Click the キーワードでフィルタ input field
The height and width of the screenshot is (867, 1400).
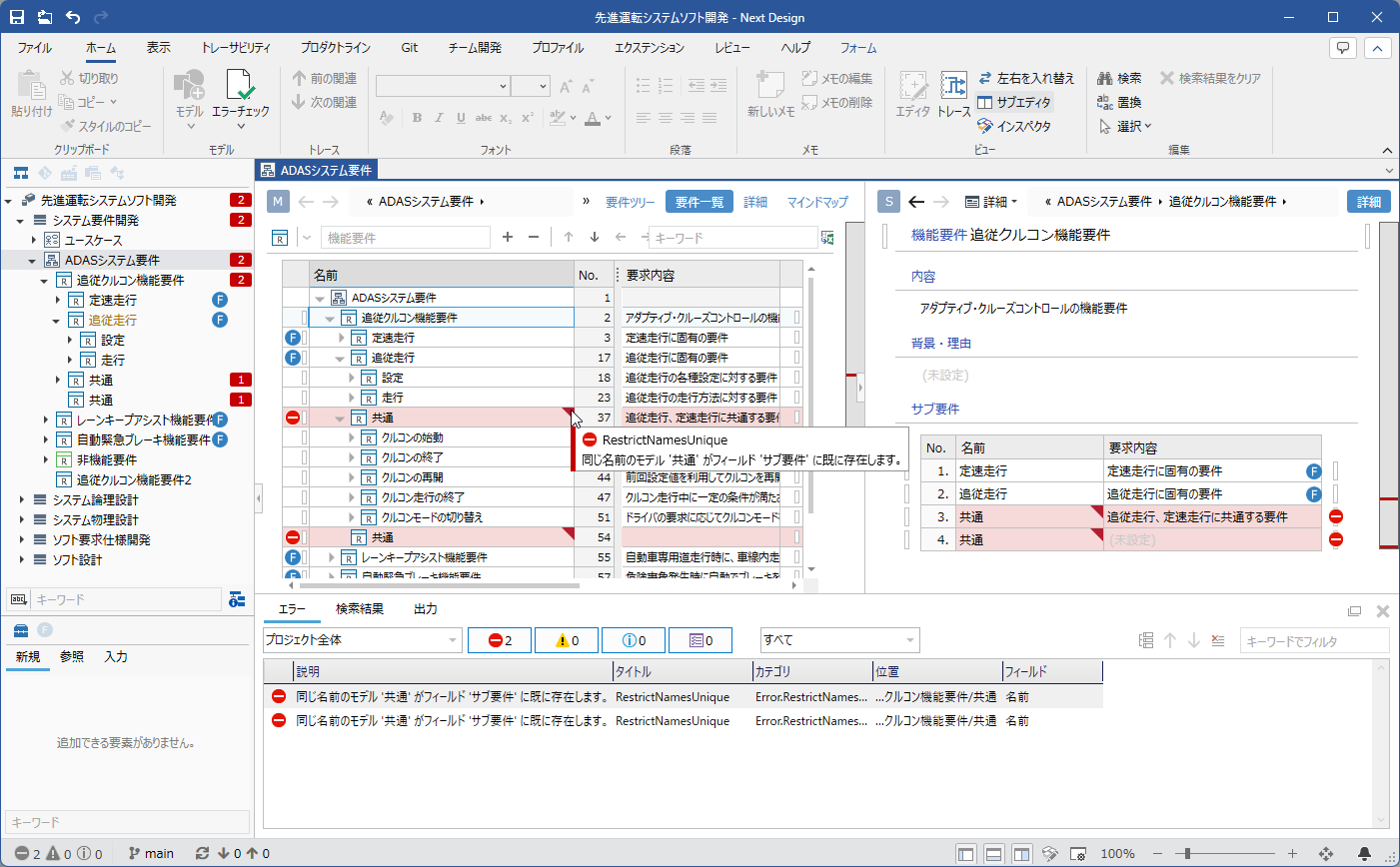coord(1313,641)
